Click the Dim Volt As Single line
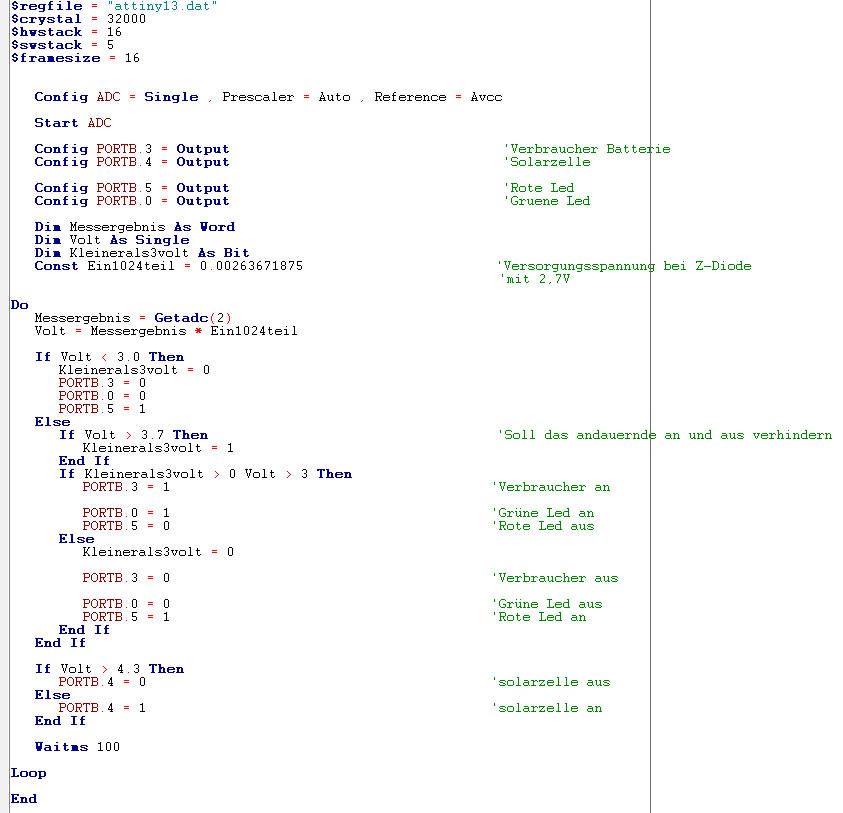 112,240
